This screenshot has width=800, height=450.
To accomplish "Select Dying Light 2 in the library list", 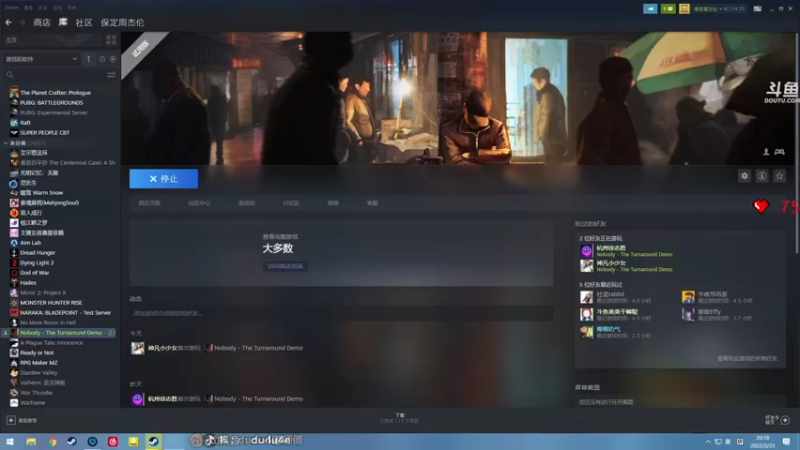I will point(37,263).
